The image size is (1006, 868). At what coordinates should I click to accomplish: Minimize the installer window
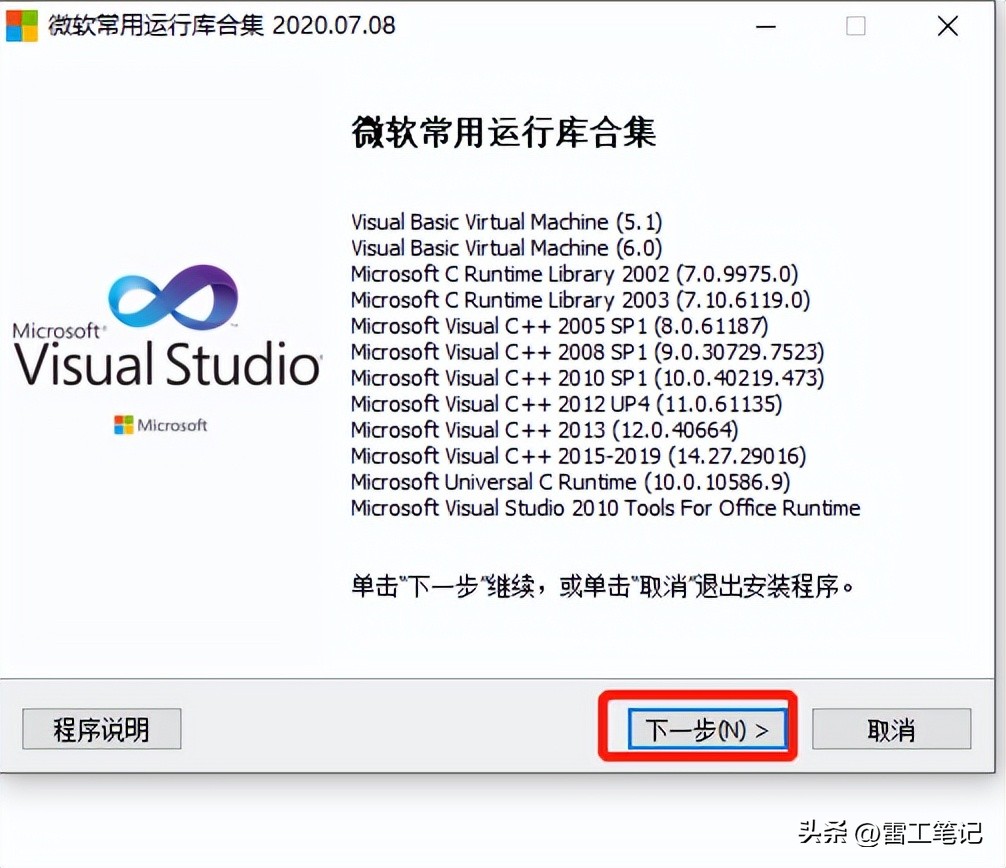coord(765,27)
